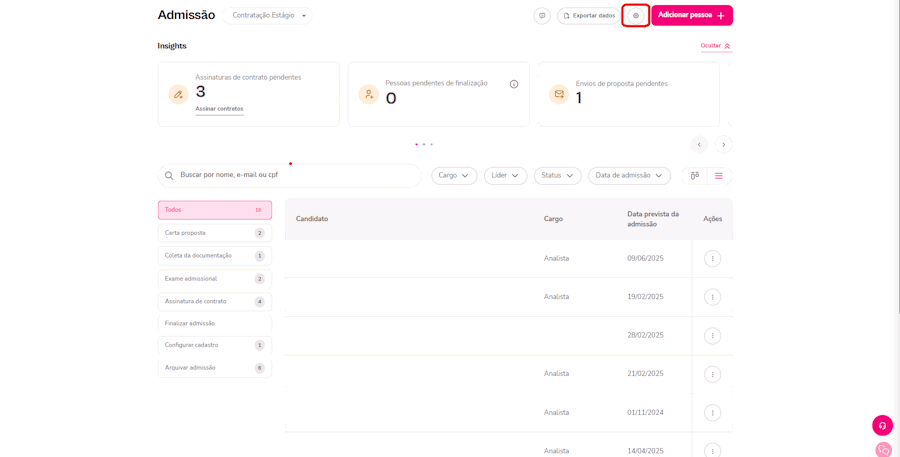Select the Exame admissional stage
Viewport: 900px width, 457px height.
click(x=215, y=279)
